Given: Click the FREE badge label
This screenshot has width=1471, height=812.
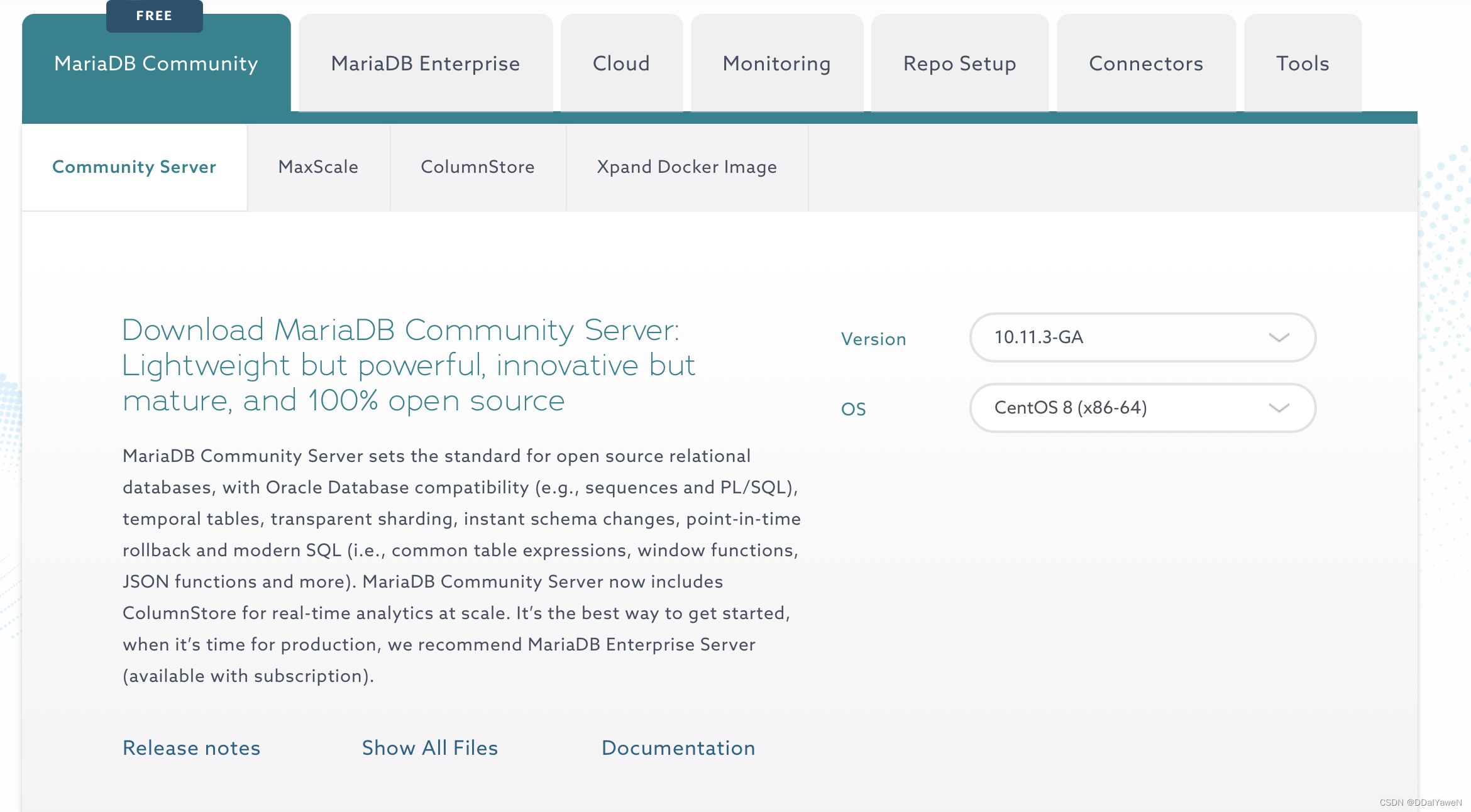Looking at the screenshot, I should (154, 16).
